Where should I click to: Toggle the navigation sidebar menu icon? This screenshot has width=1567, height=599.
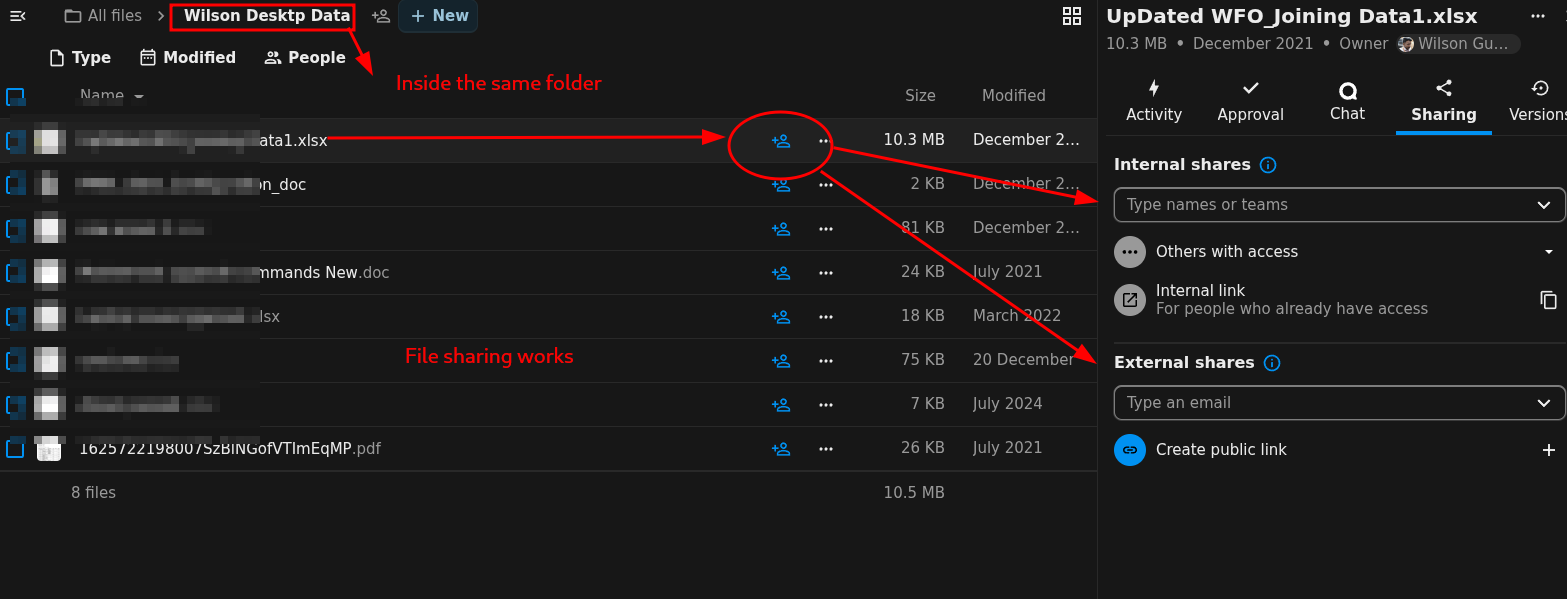click(17, 16)
